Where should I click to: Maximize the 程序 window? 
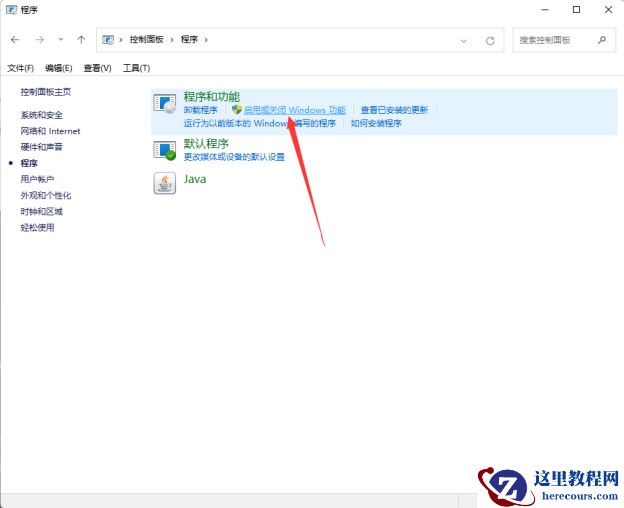[576, 10]
